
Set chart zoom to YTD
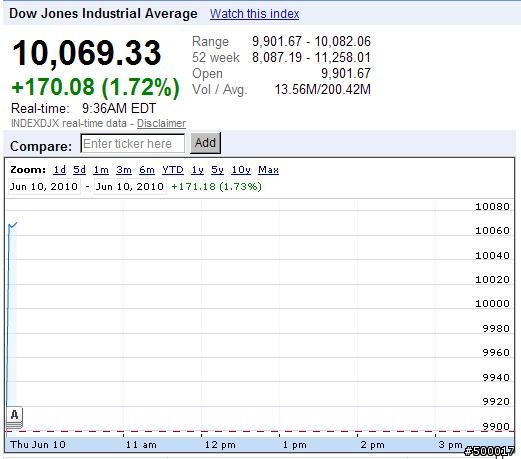click(x=173, y=170)
